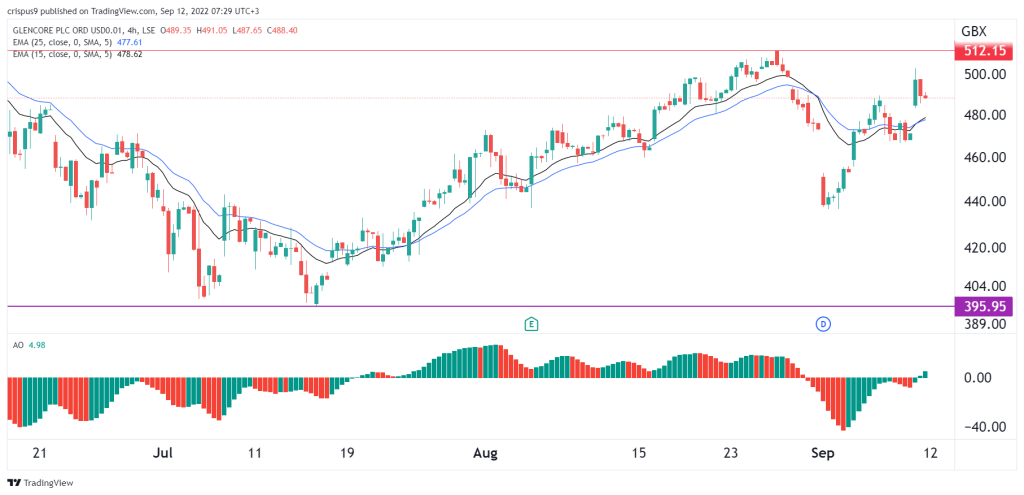Click the EMA (15, close) indicator legend
This screenshot has height=495, width=1024.
click(x=76, y=54)
